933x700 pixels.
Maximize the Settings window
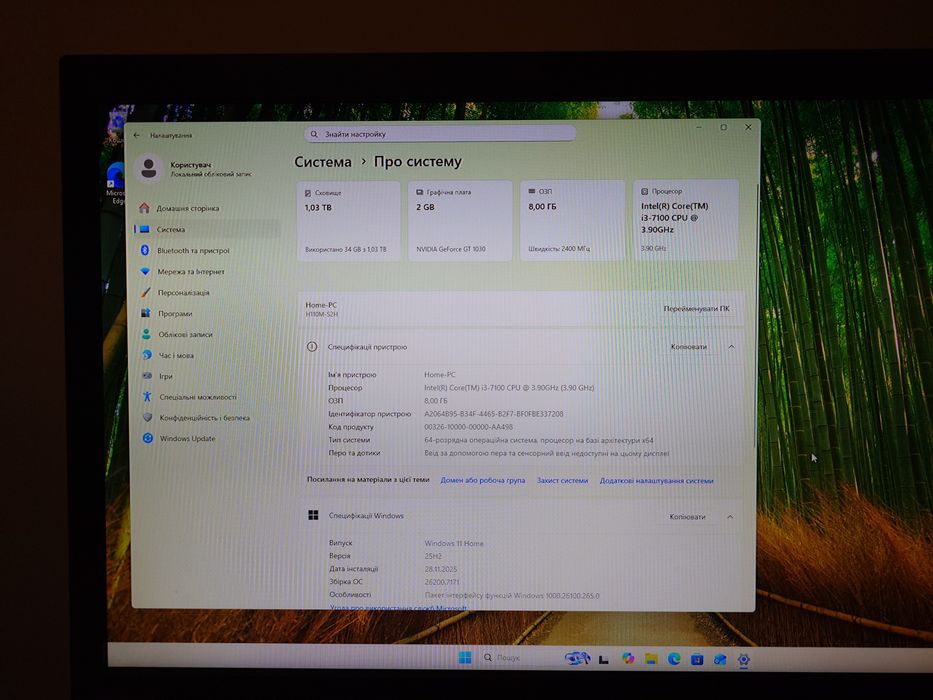point(724,127)
